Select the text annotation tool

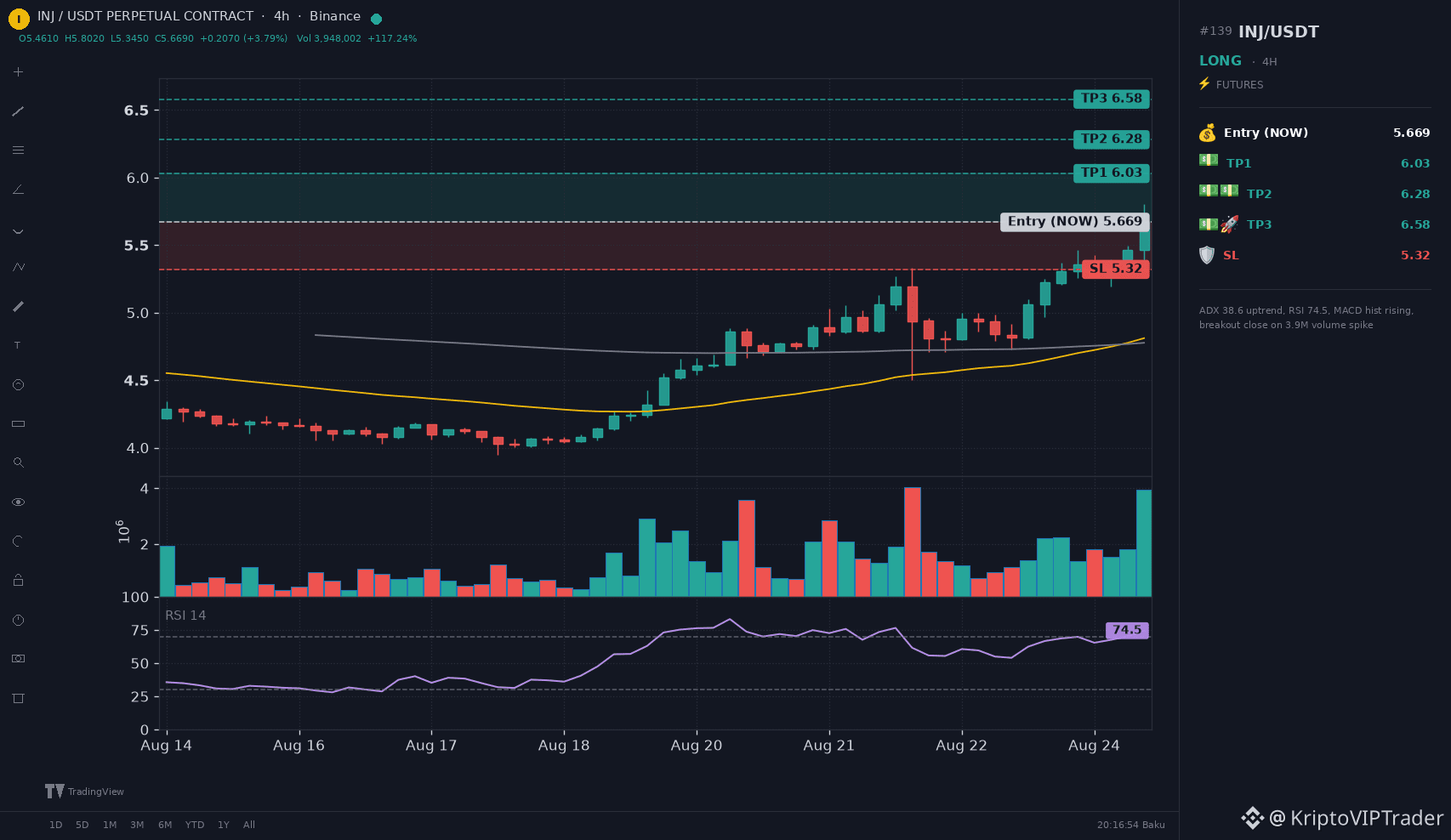(x=18, y=345)
